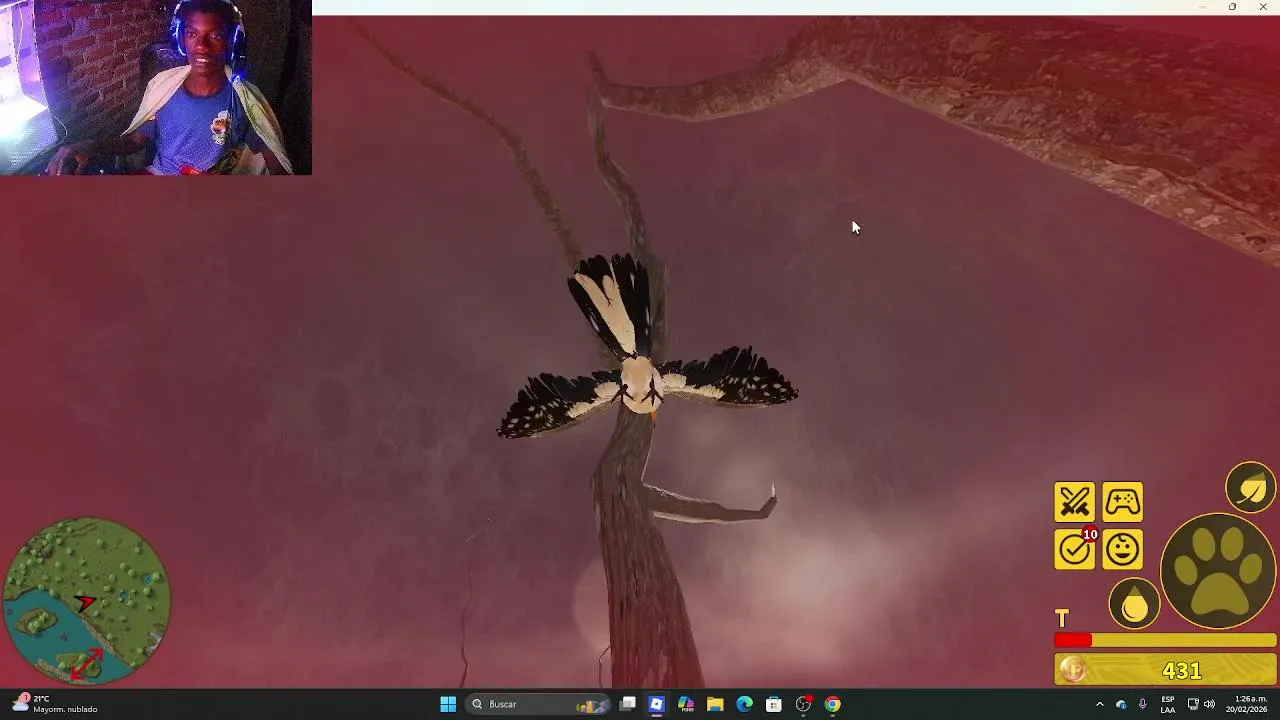Open Google Chrome from the taskbar
The height and width of the screenshot is (720, 1280).
click(x=832, y=704)
